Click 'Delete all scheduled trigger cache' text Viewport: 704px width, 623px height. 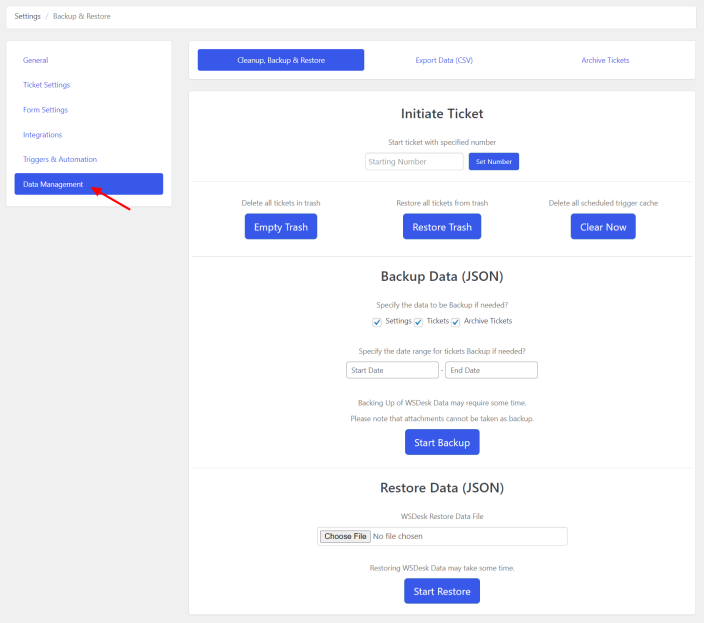[603, 203]
